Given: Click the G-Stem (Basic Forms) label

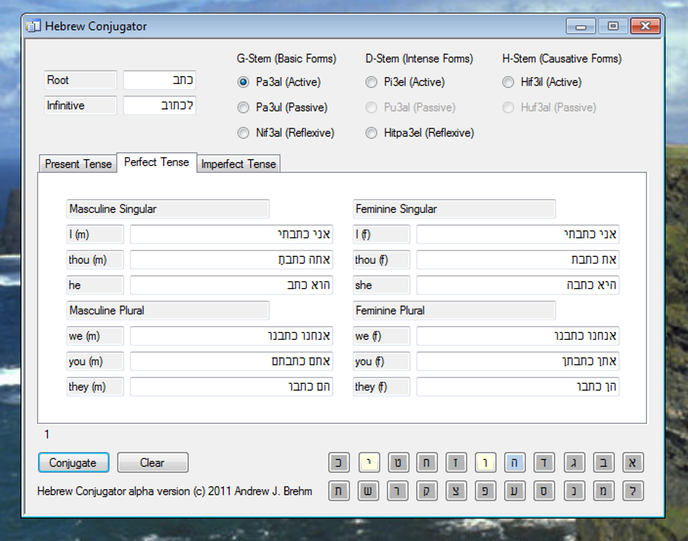Looking at the screenshot, I should click(x=287, y=59).
